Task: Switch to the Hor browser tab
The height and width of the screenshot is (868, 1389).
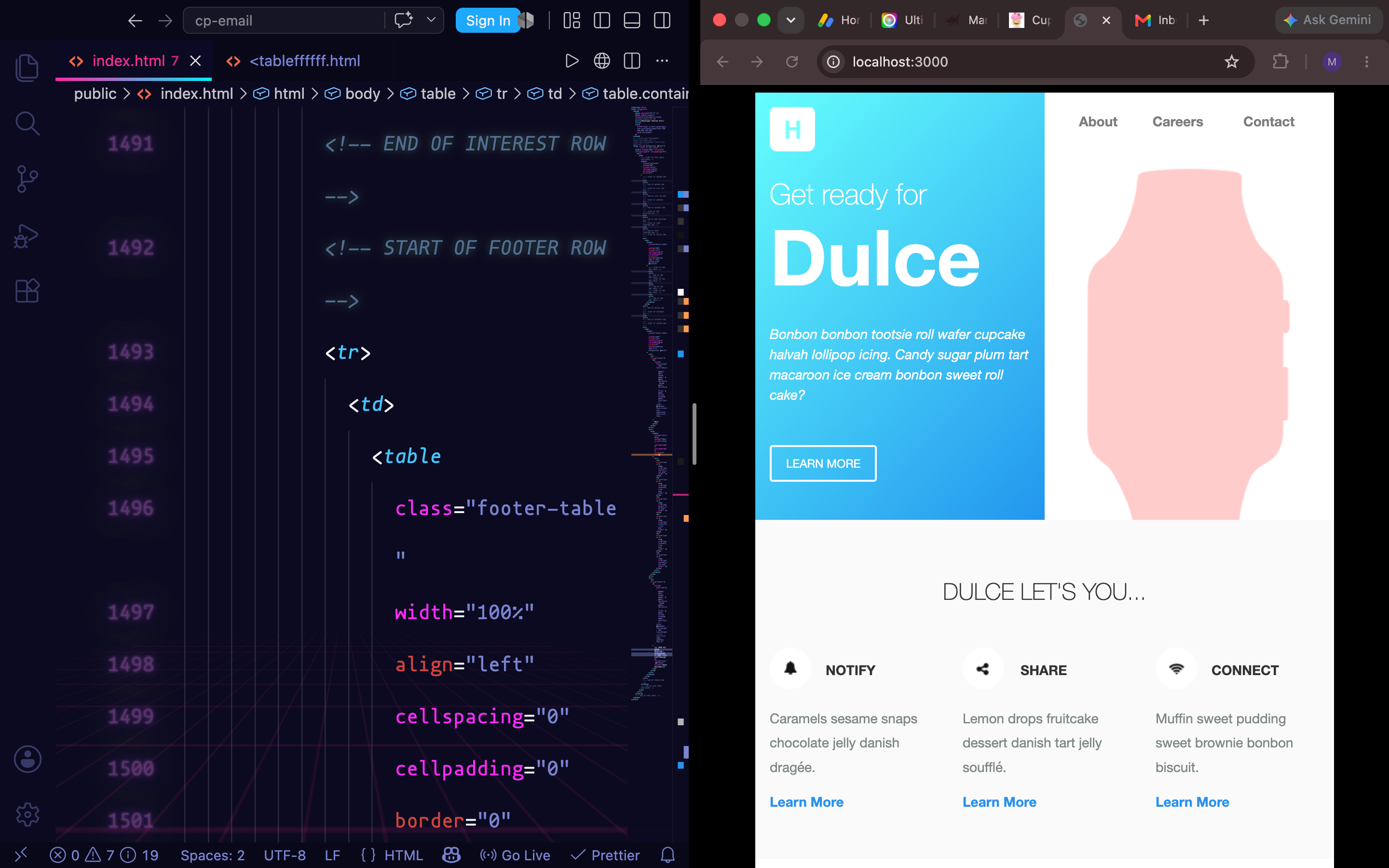Action: (x=839, y=21)
